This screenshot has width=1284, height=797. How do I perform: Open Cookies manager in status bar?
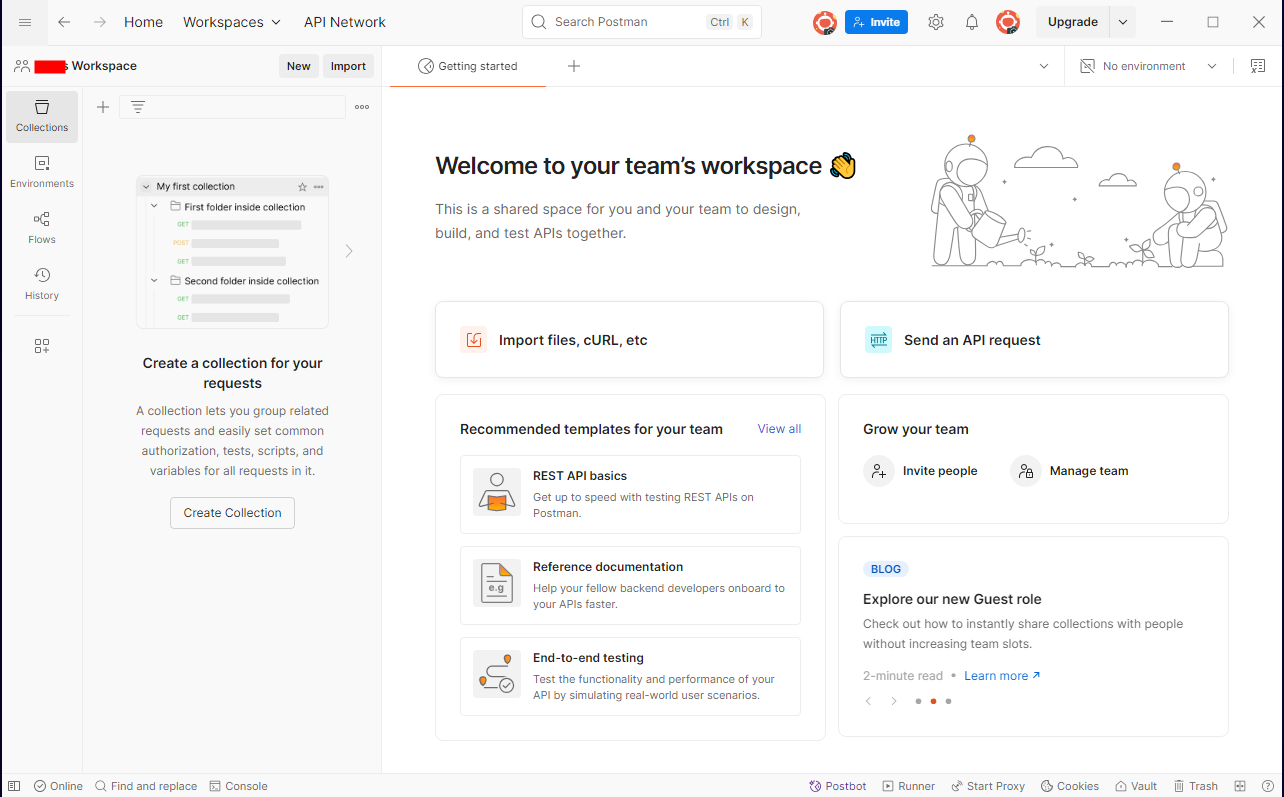(x=1070, y=786)
